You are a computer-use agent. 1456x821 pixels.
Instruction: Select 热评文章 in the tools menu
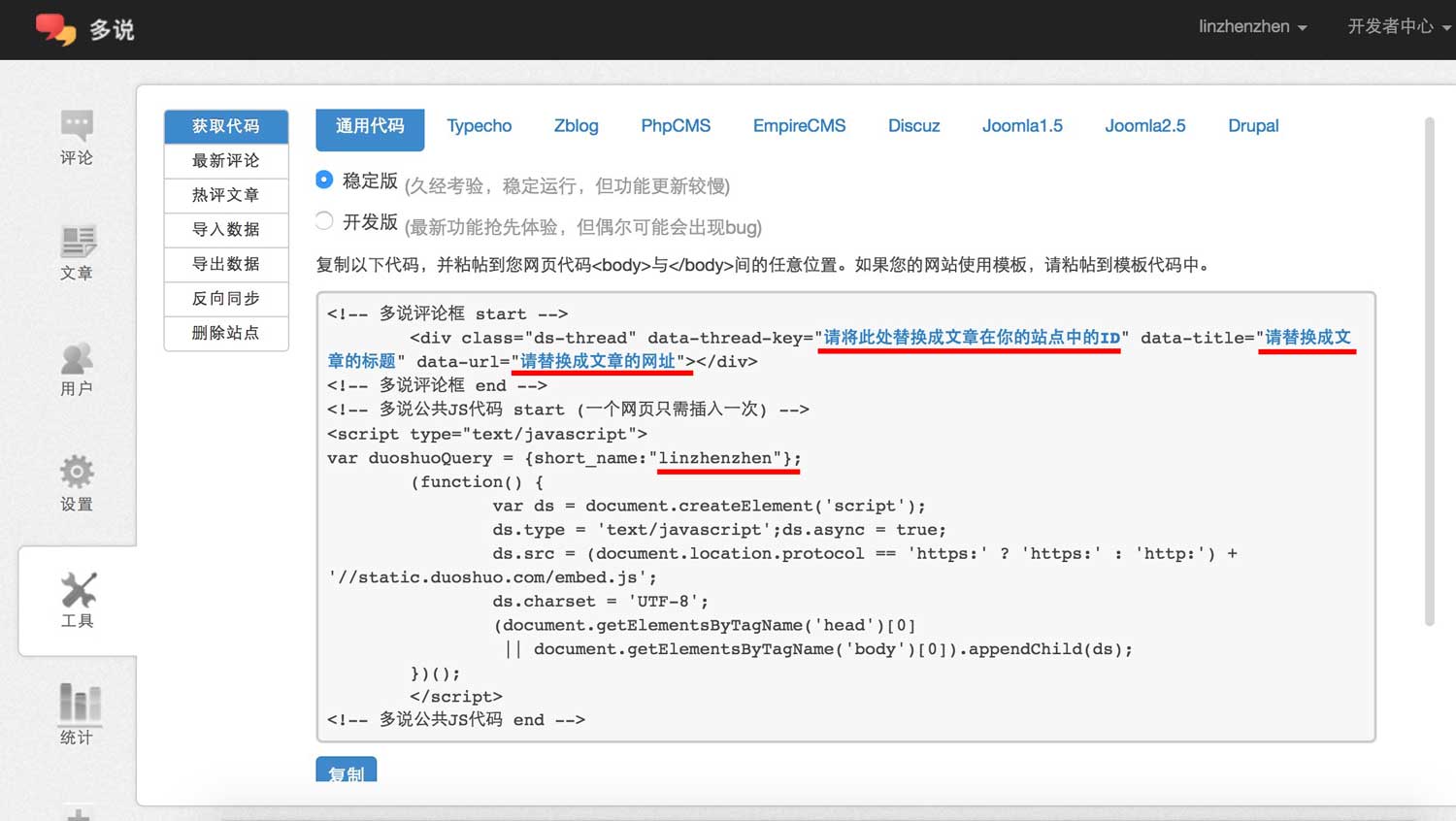pyautogui.click(x=226, y=195)
